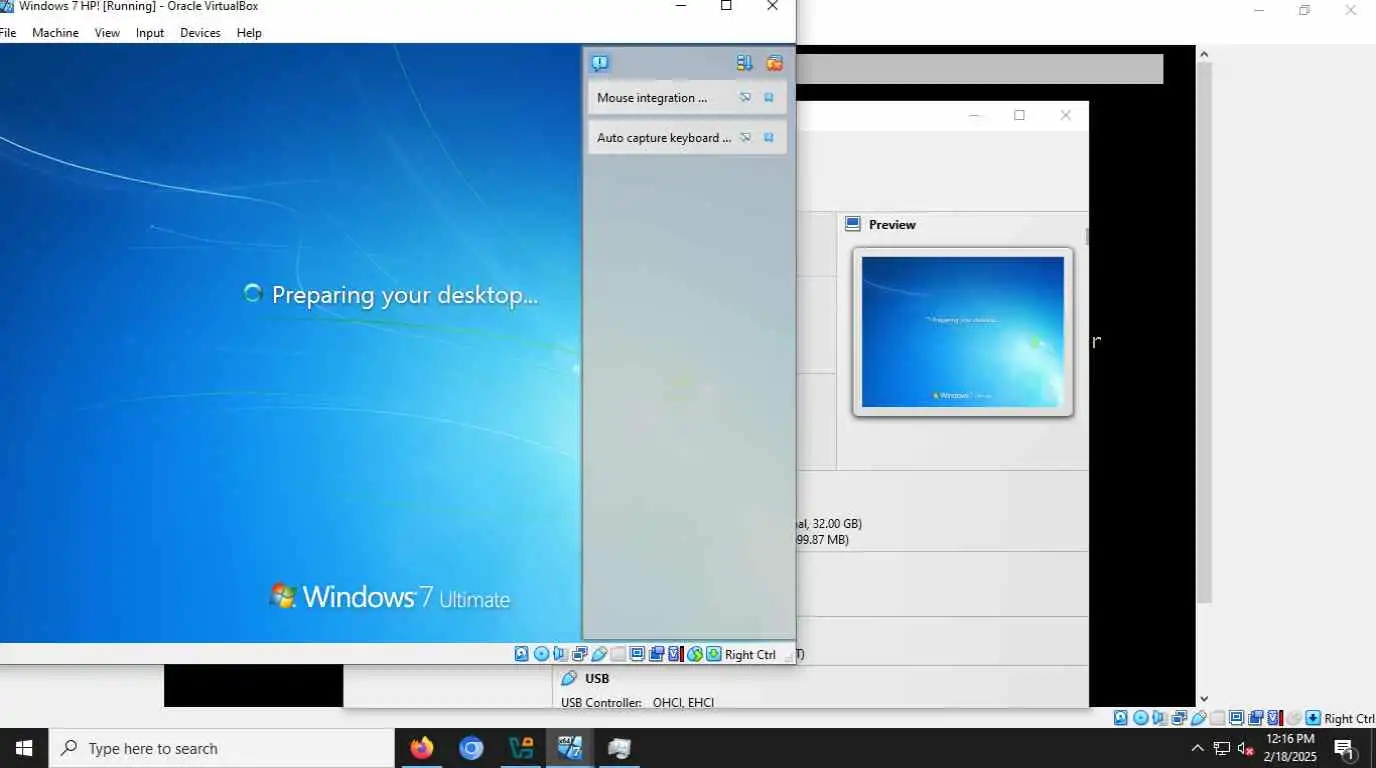Click virtualization features indicator in outer VM status bar

[1274, 718]
